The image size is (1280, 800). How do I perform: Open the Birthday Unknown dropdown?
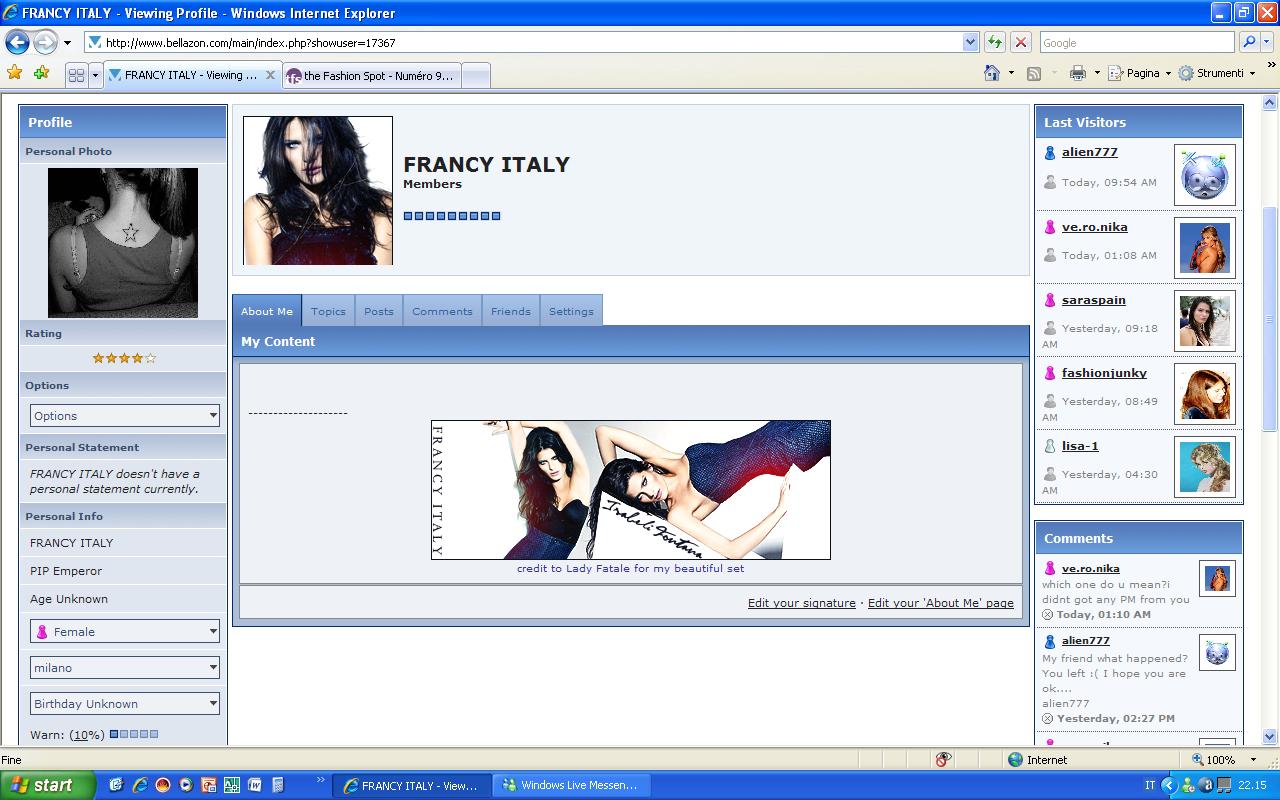click(x=125, y=704)
